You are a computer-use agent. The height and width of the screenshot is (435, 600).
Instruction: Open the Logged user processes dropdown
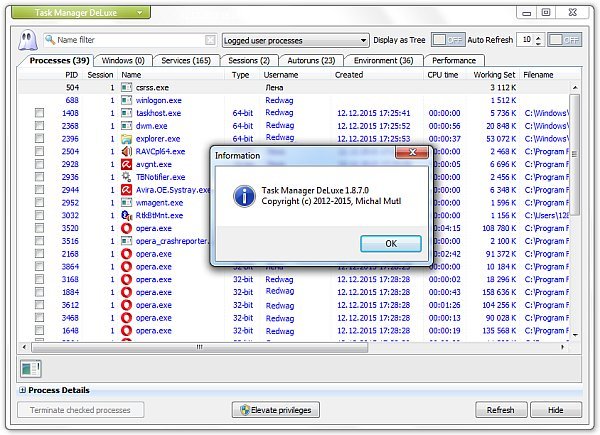click(x=295, y=40)
